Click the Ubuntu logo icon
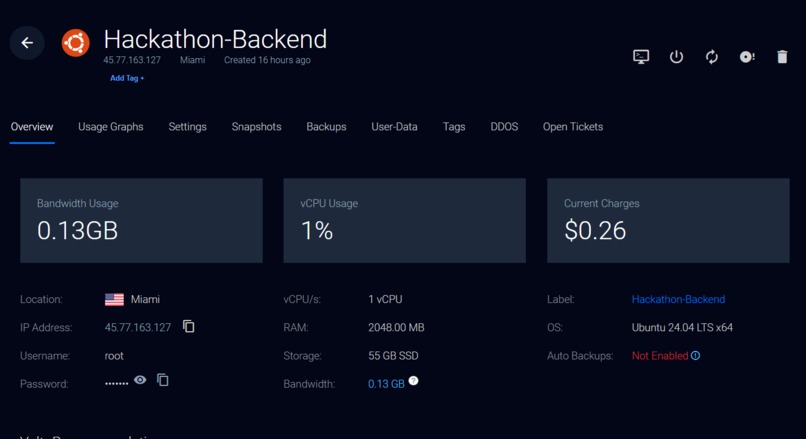The image size is (806, 439). coord(76,43)
